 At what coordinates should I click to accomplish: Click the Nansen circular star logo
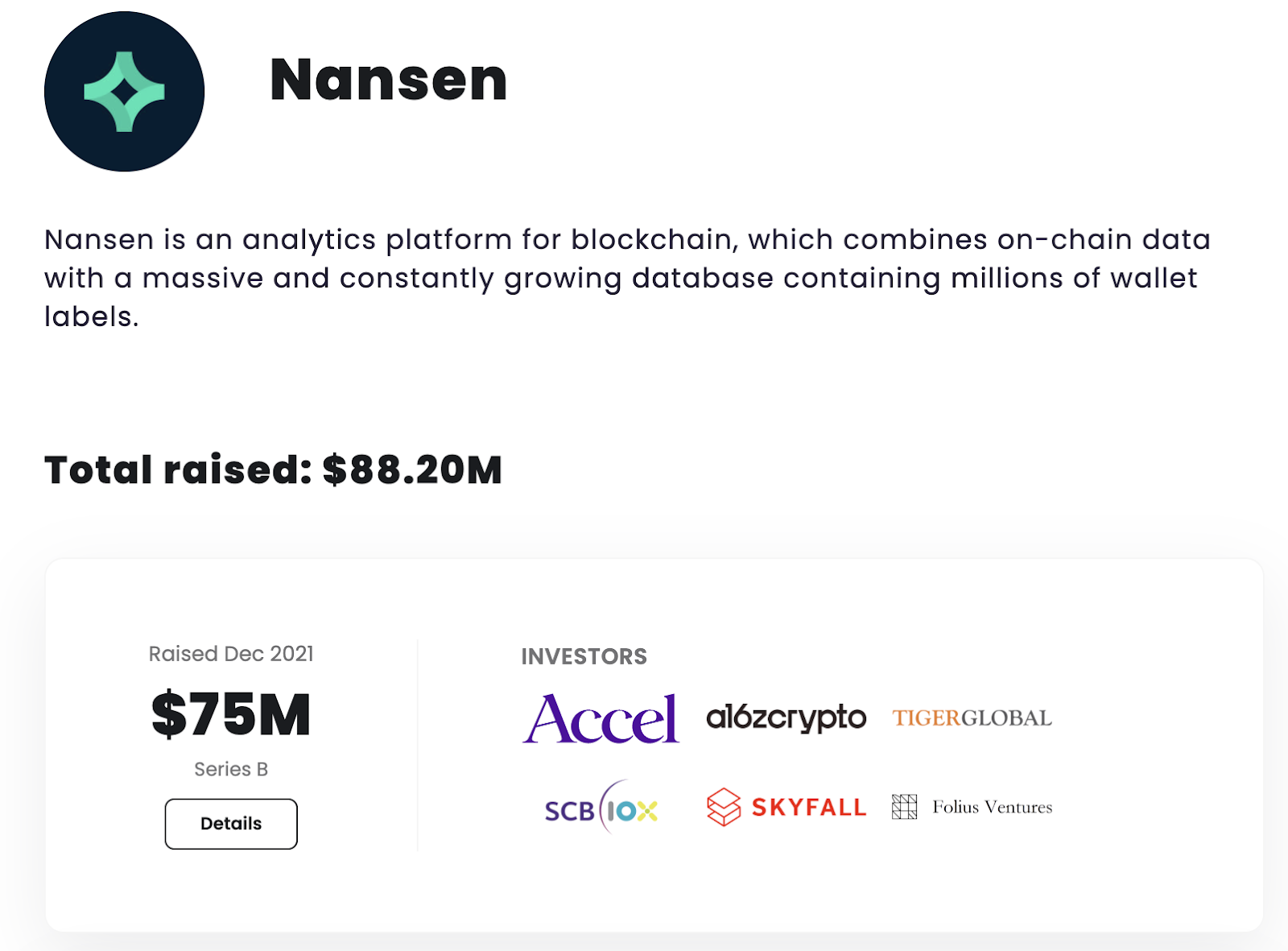click(124, 91)
